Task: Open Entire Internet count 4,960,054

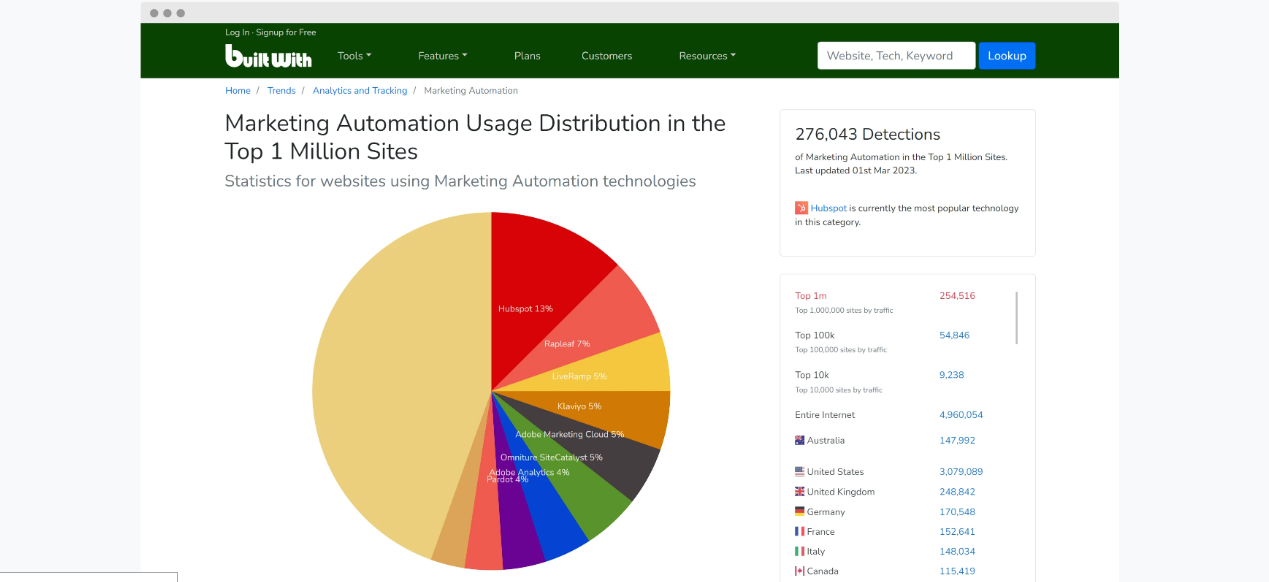Action: pos(961,415)
